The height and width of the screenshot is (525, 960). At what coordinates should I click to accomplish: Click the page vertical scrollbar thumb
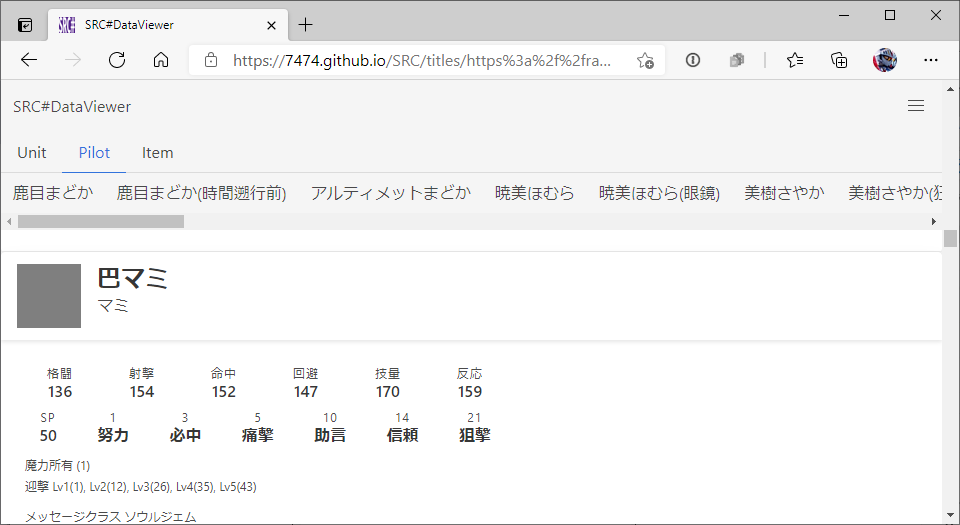pyautogui.click(x=950, y=238)
